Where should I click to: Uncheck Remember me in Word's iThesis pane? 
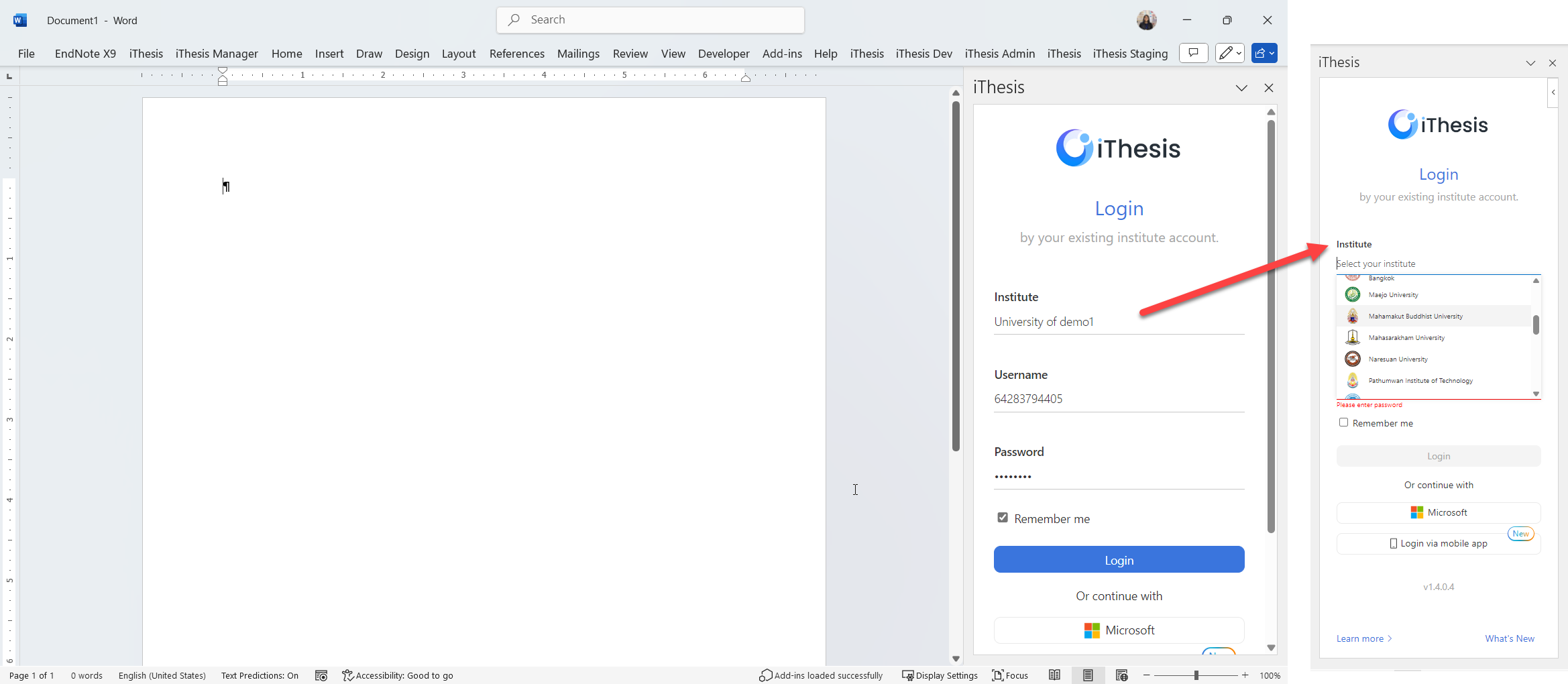coord(1003,518)
